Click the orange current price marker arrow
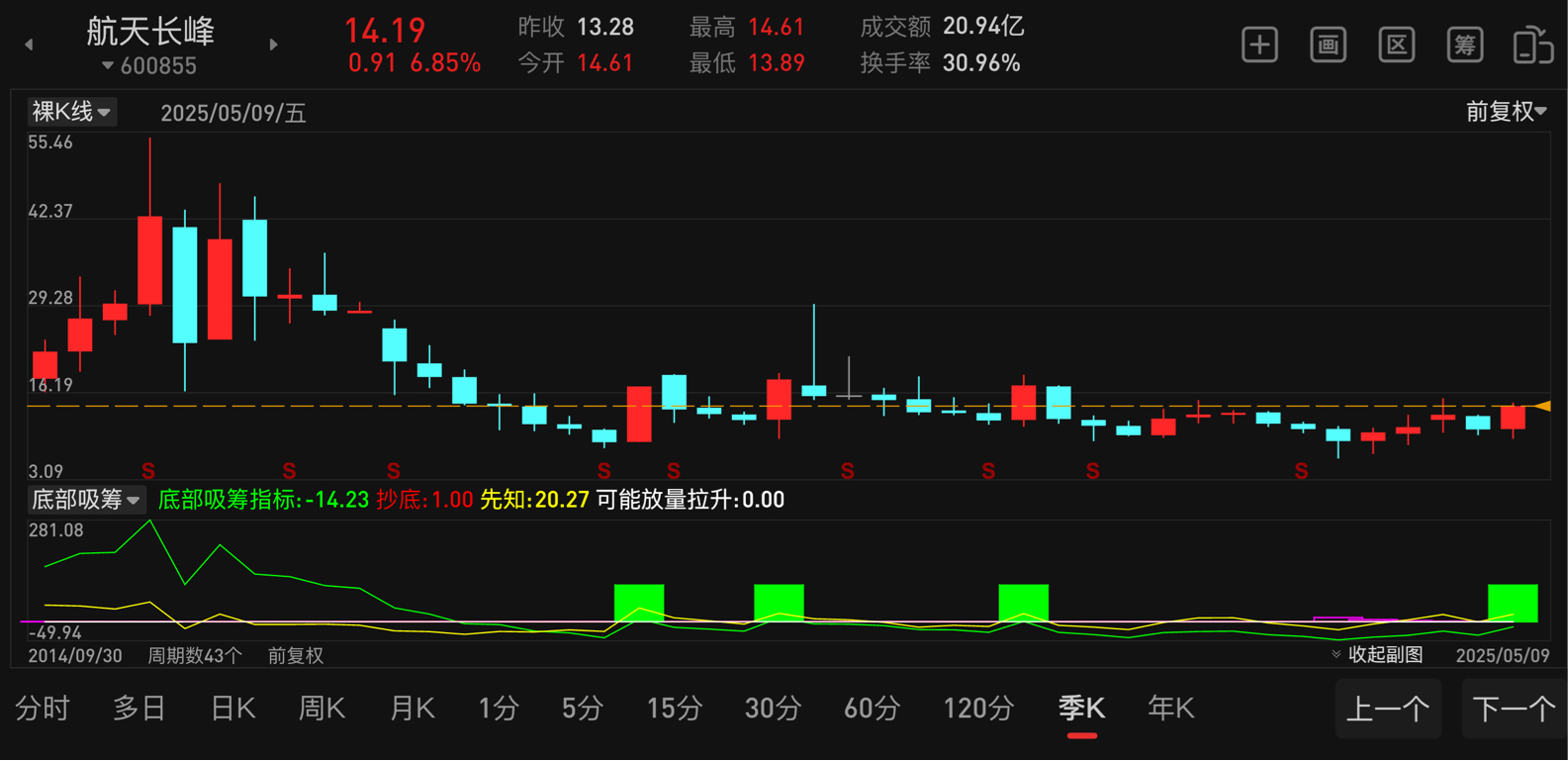 click(x=1542, y=406)
